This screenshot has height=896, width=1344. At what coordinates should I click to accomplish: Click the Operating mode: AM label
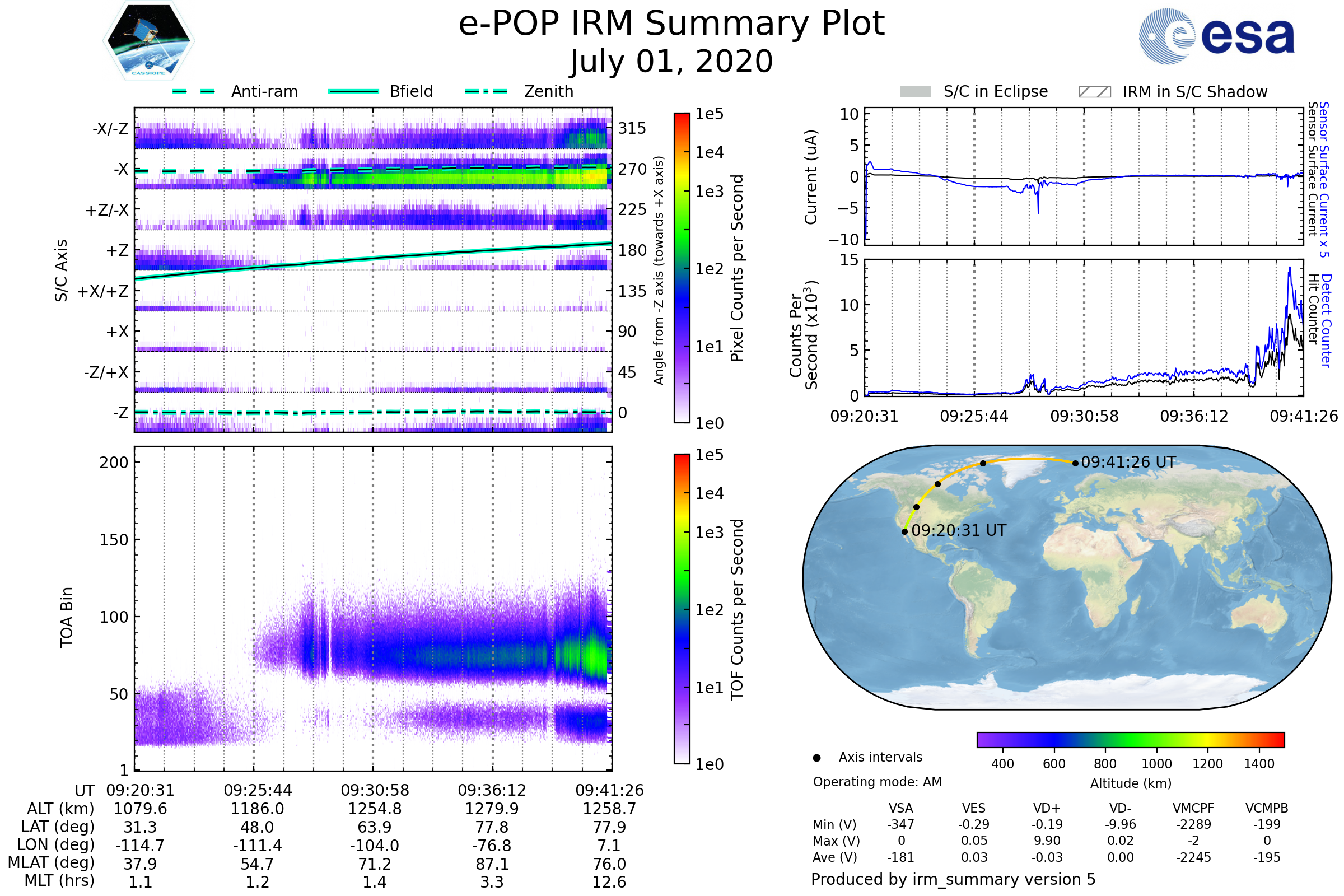click(x=877, y=782)
